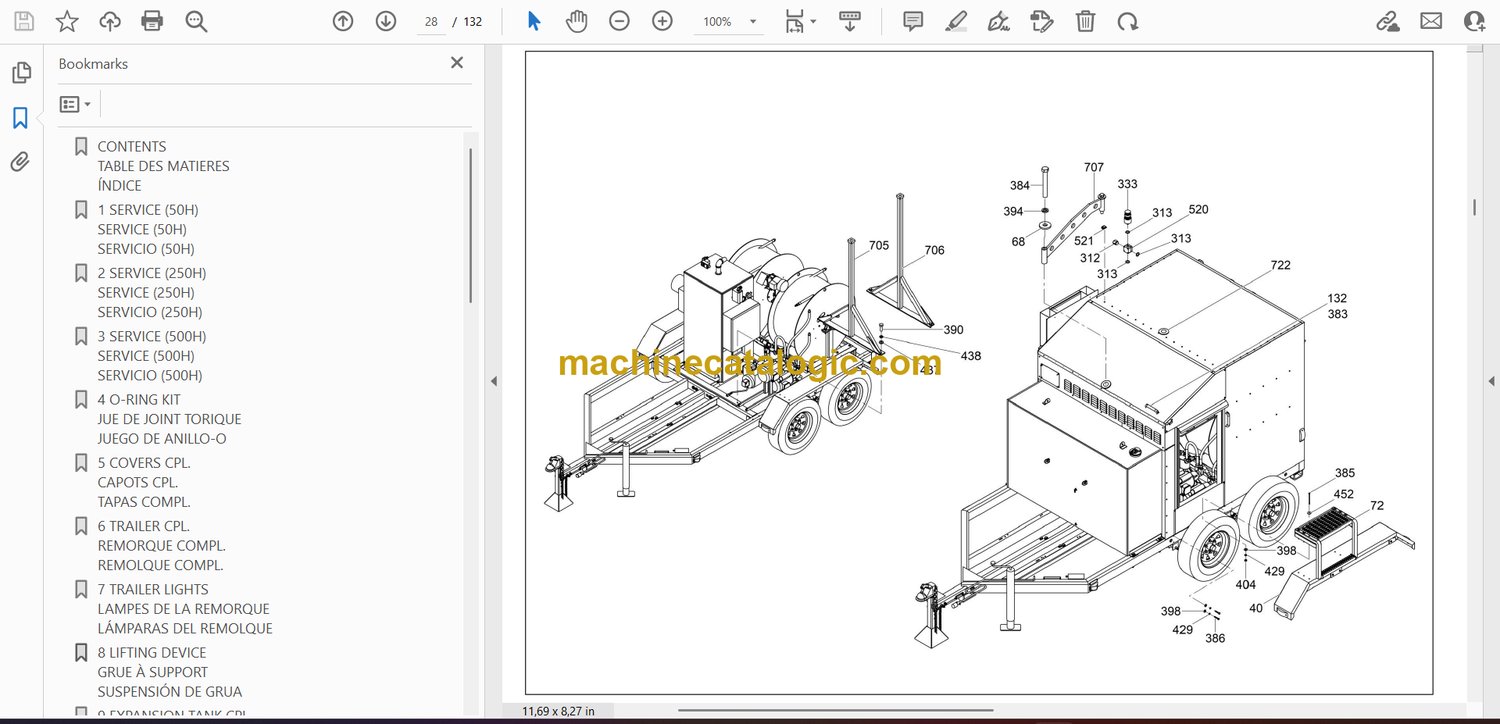The height and width of the screenshot is (724, 1500).
Task: Click the read mode keyboard scroll icon
Action: 850,21
